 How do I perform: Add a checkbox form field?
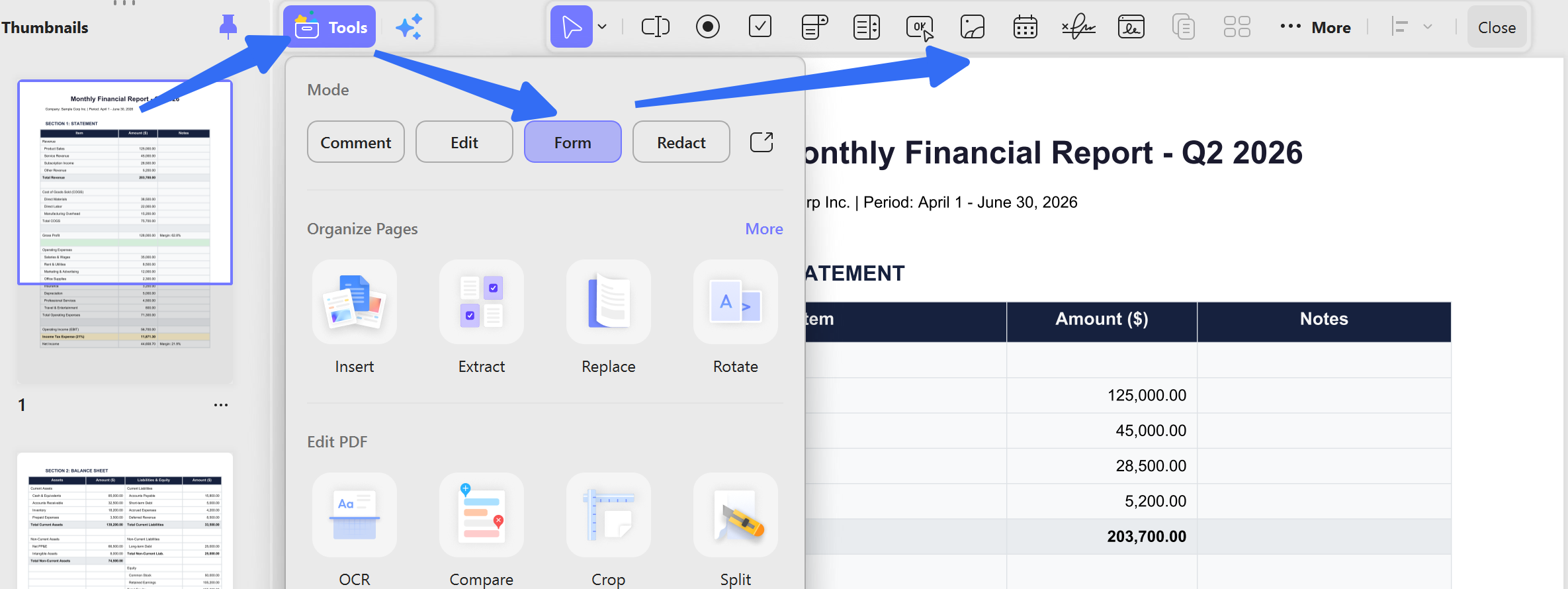760,27
